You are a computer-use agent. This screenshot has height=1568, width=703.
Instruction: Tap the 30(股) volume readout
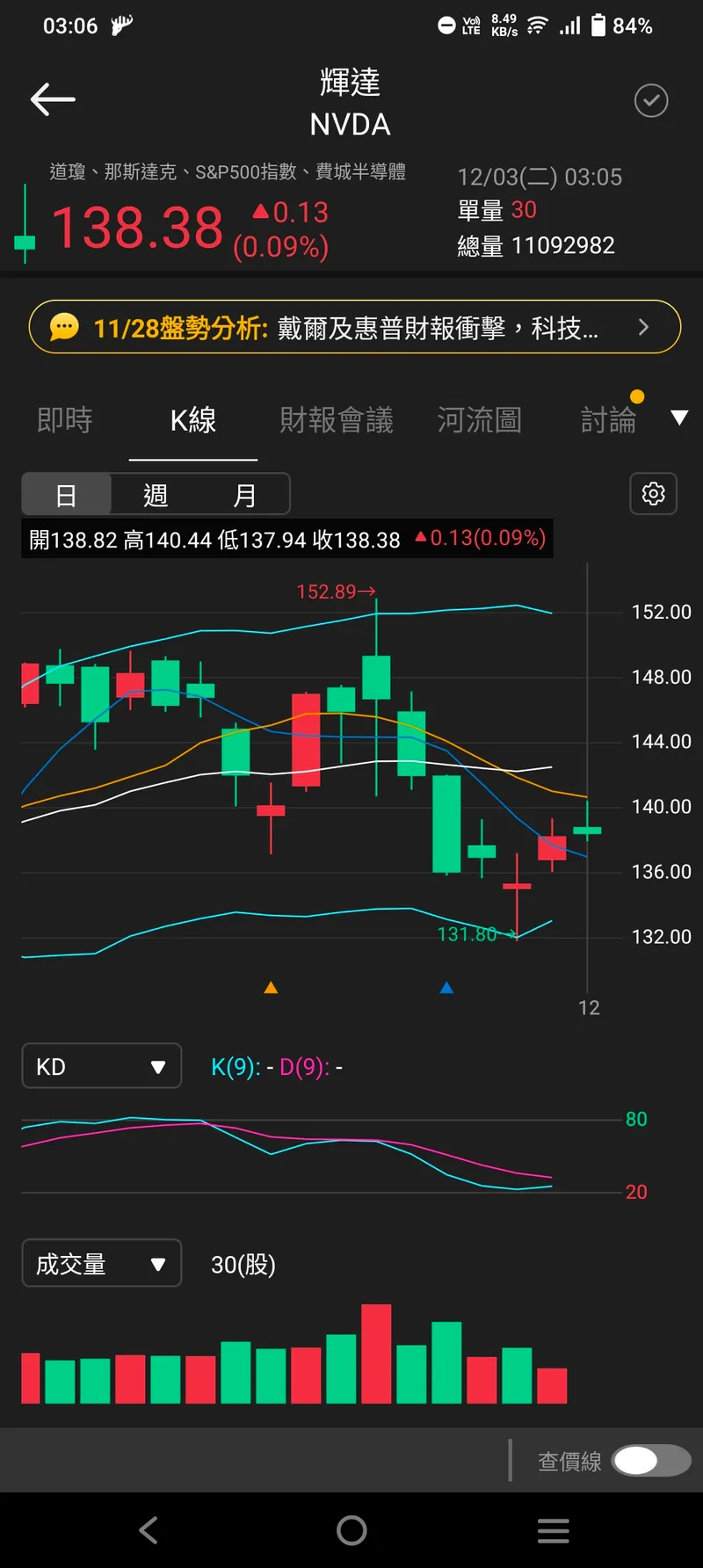(243, 1265)
